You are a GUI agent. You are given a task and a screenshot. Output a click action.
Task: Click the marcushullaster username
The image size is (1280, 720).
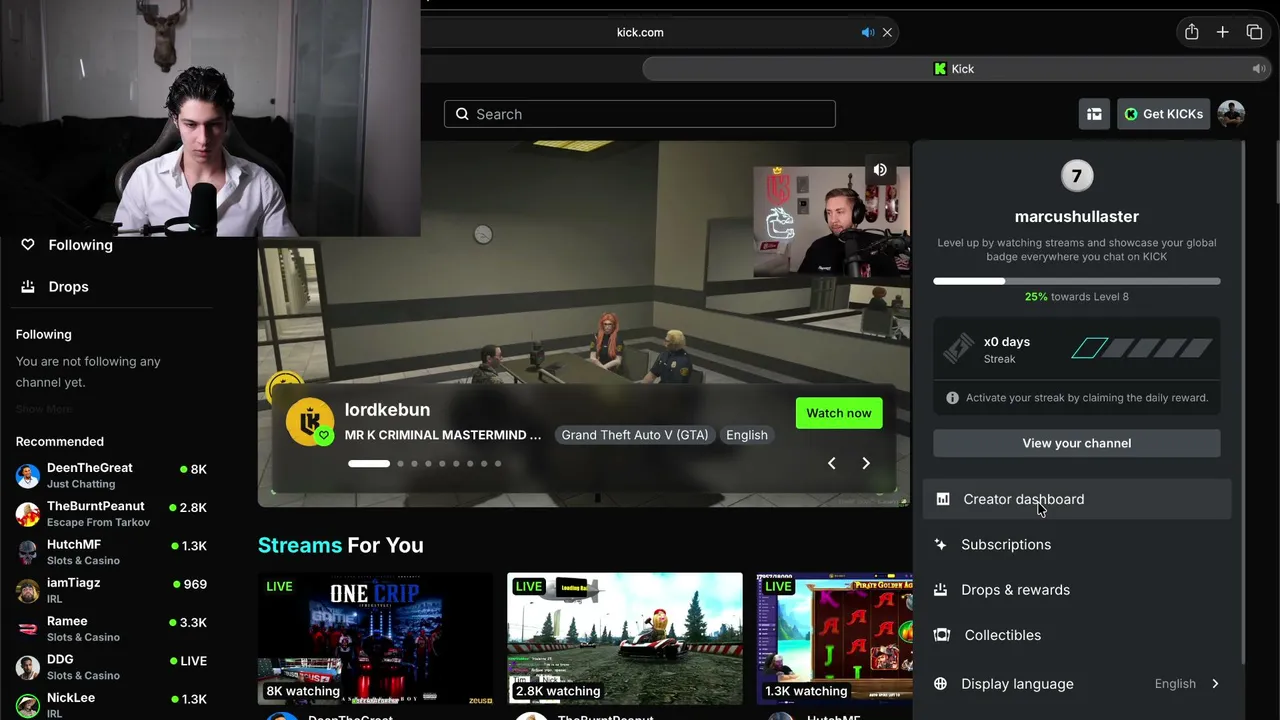pos(1077,216)
